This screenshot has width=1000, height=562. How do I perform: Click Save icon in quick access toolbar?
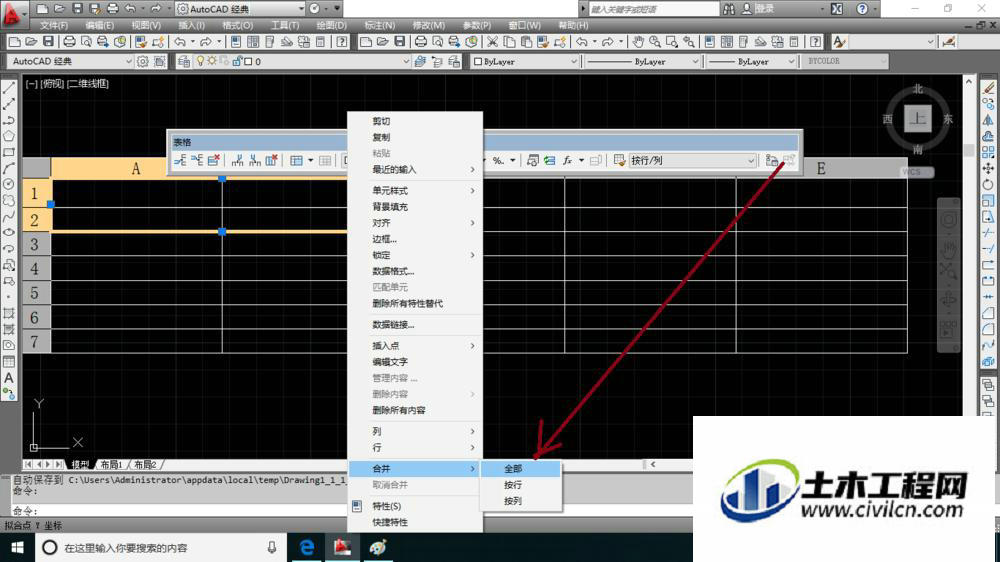pos(77,9)
